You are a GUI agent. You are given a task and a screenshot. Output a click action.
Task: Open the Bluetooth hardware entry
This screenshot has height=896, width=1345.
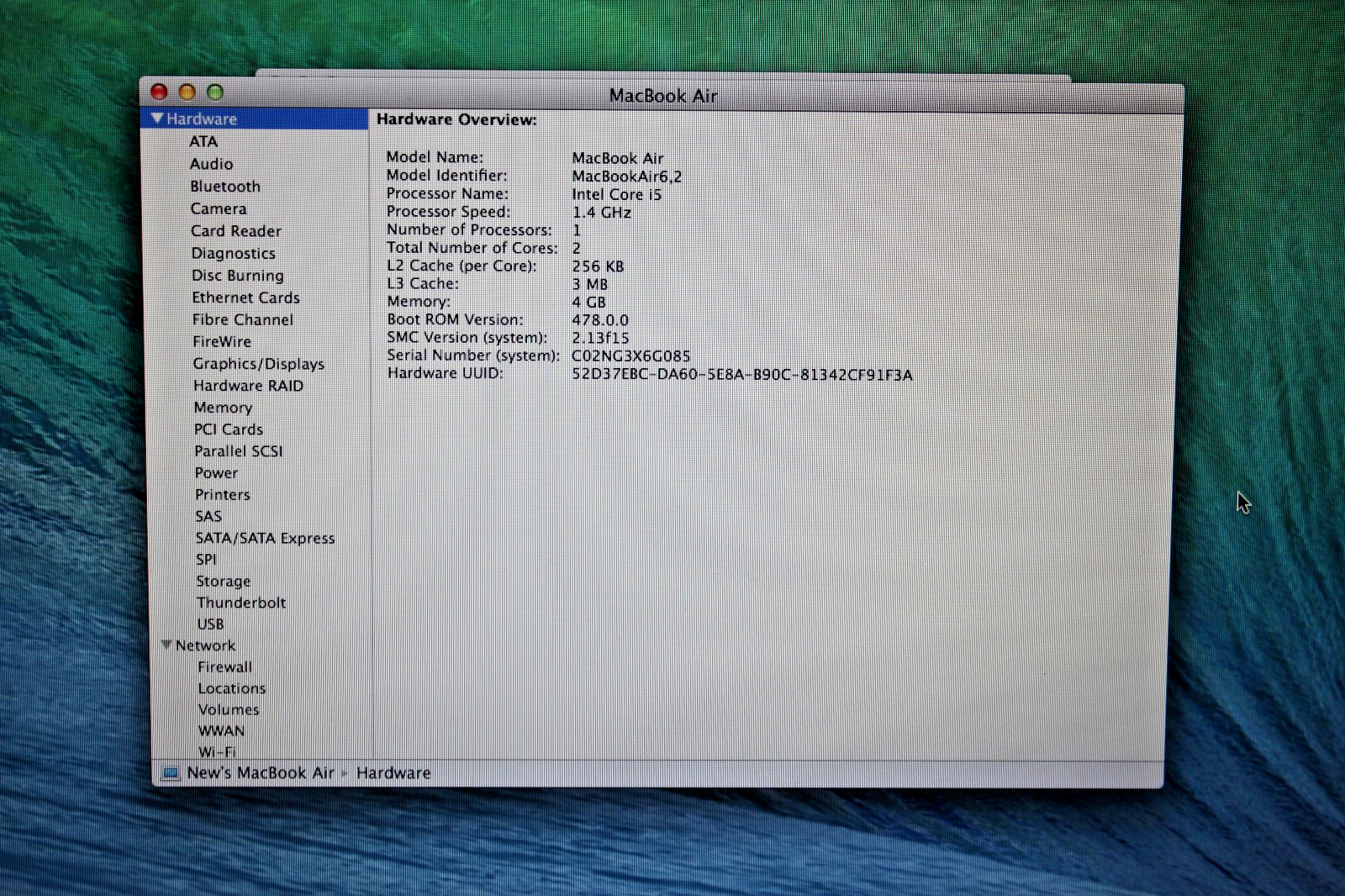click(x=225, y=186)
